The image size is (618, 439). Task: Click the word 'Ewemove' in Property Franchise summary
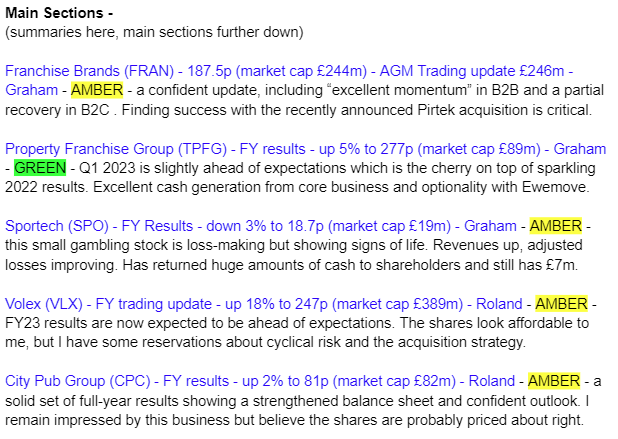tap(555, 187)
